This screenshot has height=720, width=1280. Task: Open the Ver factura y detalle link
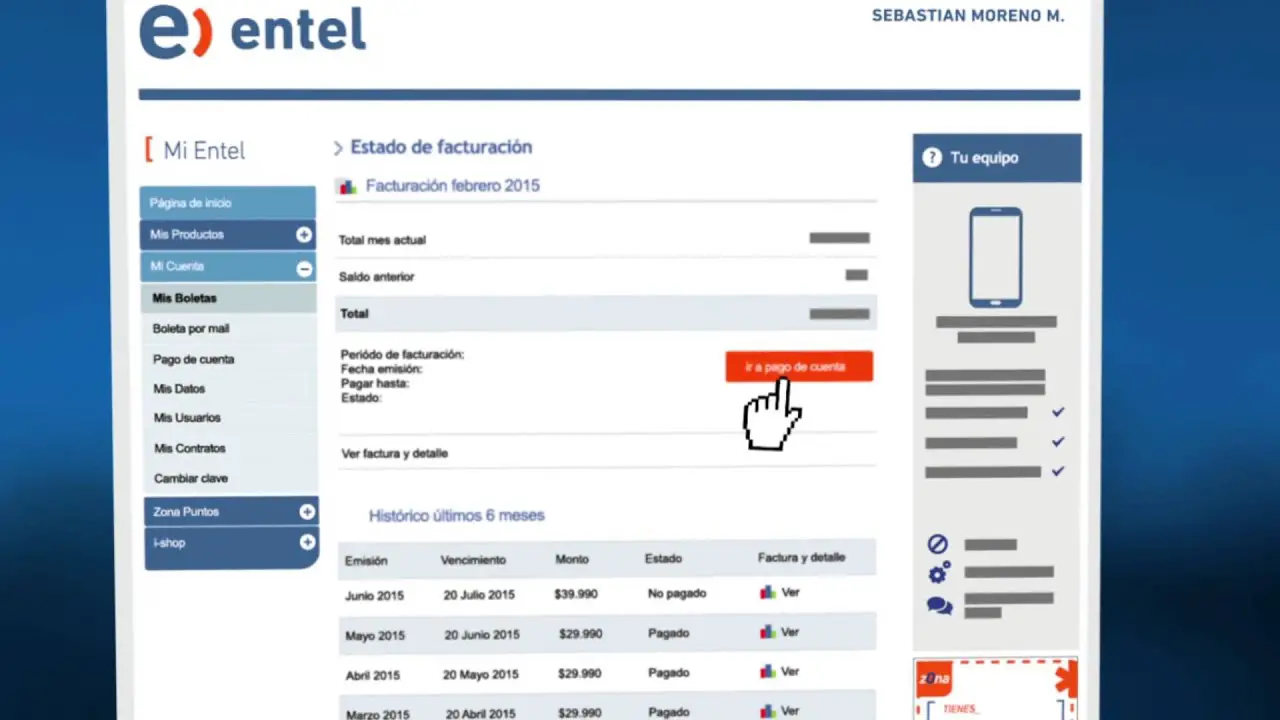coord(395,454)
